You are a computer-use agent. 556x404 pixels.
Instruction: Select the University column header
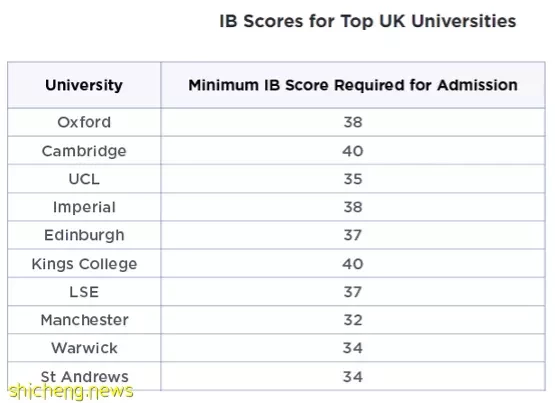tap(84, 85)
